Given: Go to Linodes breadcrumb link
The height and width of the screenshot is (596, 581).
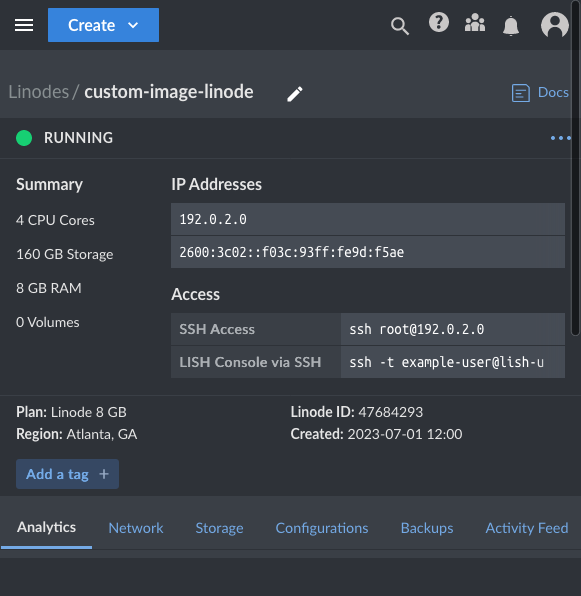Looking at the screenshot, I should (x=39, y=92).
